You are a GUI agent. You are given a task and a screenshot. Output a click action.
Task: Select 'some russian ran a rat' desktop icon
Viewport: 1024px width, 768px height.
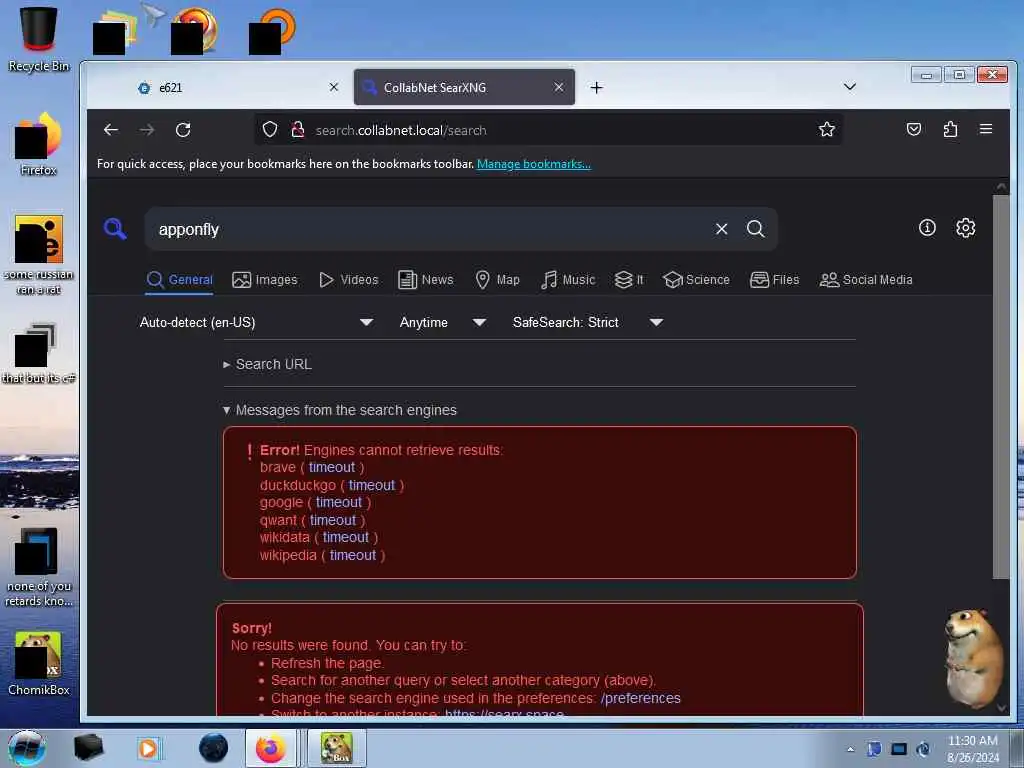(x=39, y=255)
